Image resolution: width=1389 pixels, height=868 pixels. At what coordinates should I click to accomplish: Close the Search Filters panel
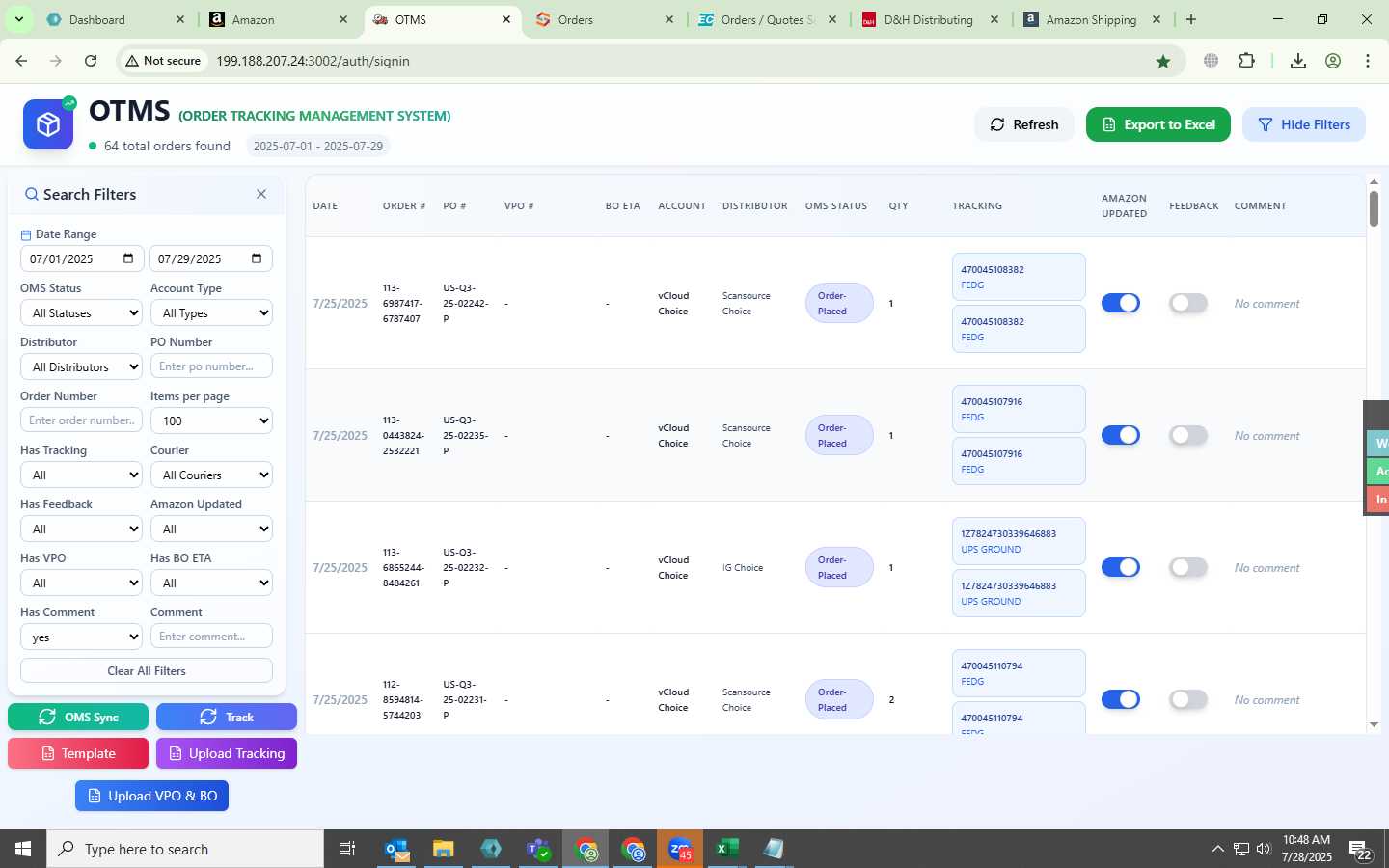pyautogui.click(x=261, y=194)
